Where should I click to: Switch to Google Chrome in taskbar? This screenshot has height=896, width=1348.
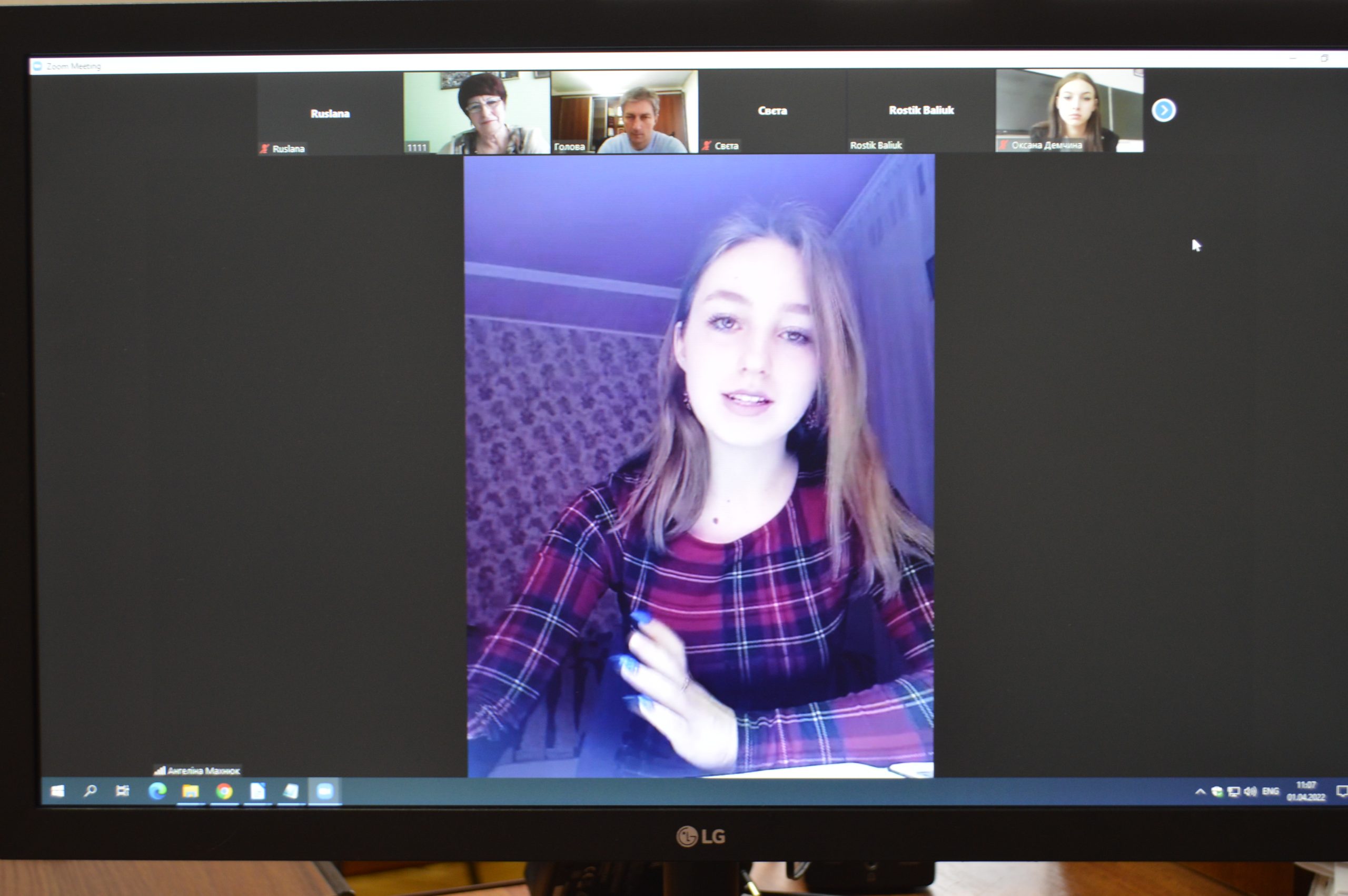click(224, 791)
